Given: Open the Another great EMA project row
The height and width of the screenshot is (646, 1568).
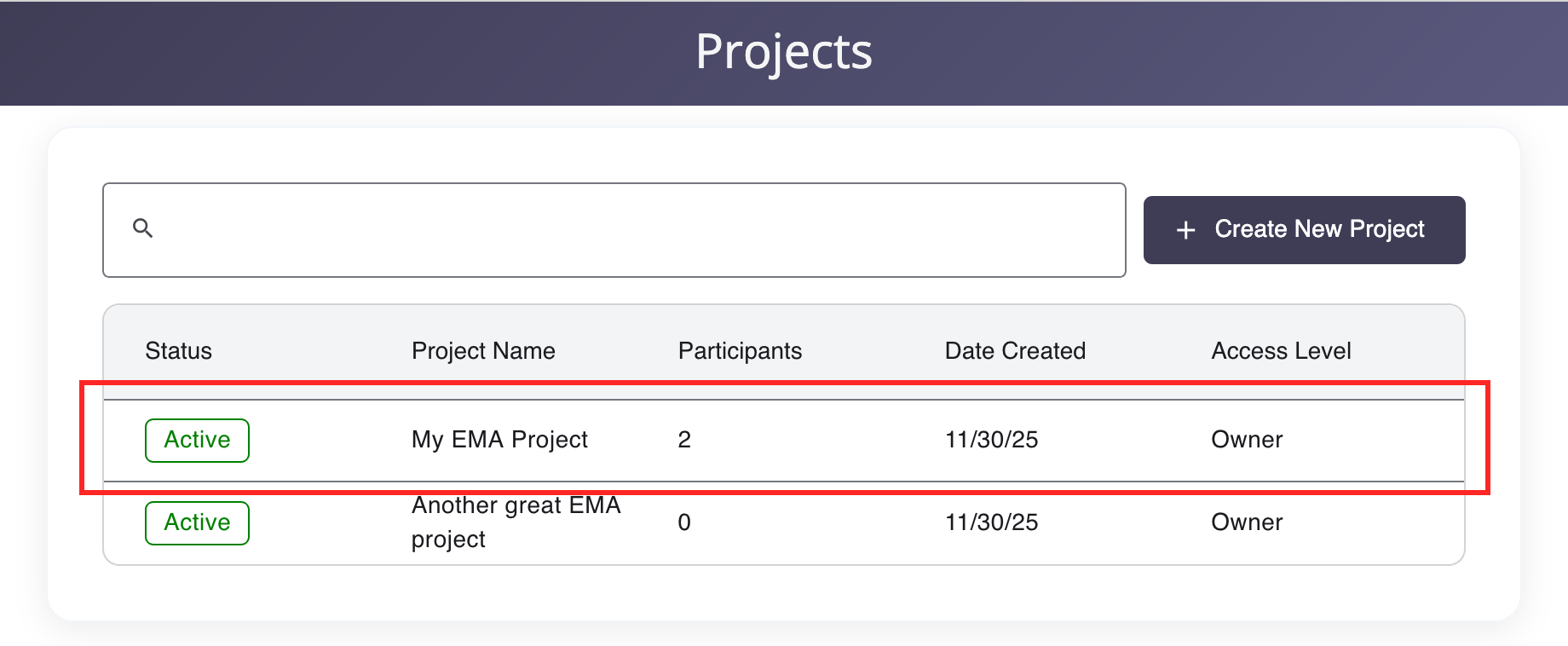Looking at the screenshot, I should pos(767,522).
